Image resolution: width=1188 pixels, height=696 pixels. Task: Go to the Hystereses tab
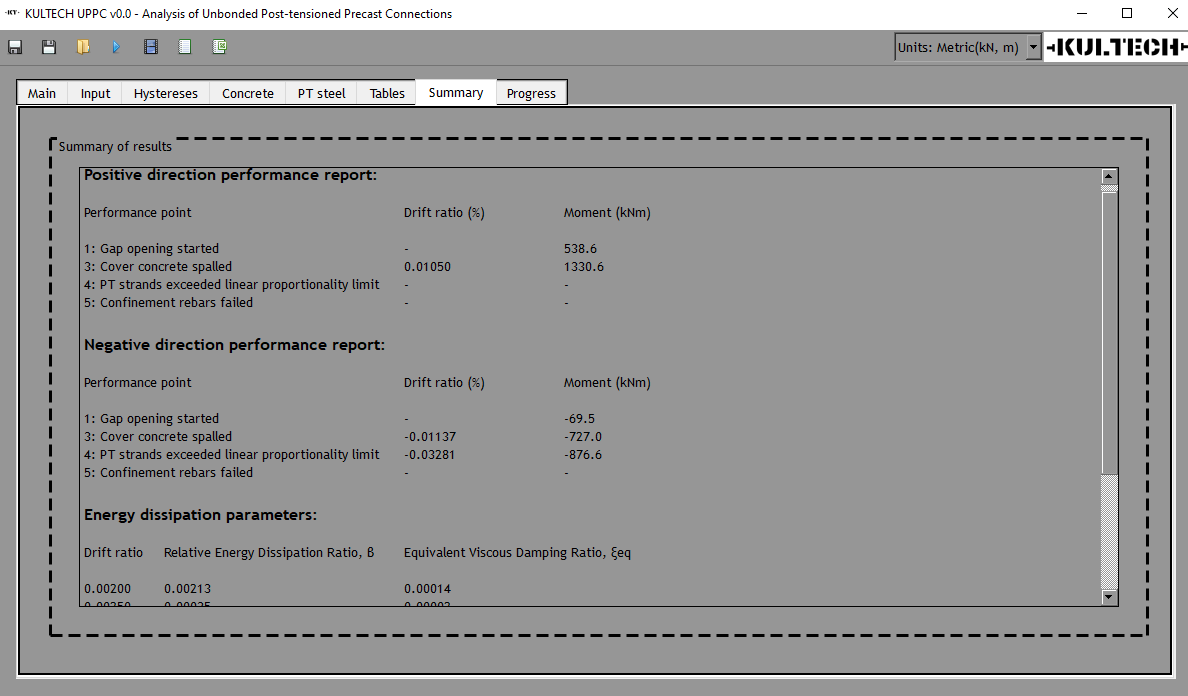[x=166, y=93]
